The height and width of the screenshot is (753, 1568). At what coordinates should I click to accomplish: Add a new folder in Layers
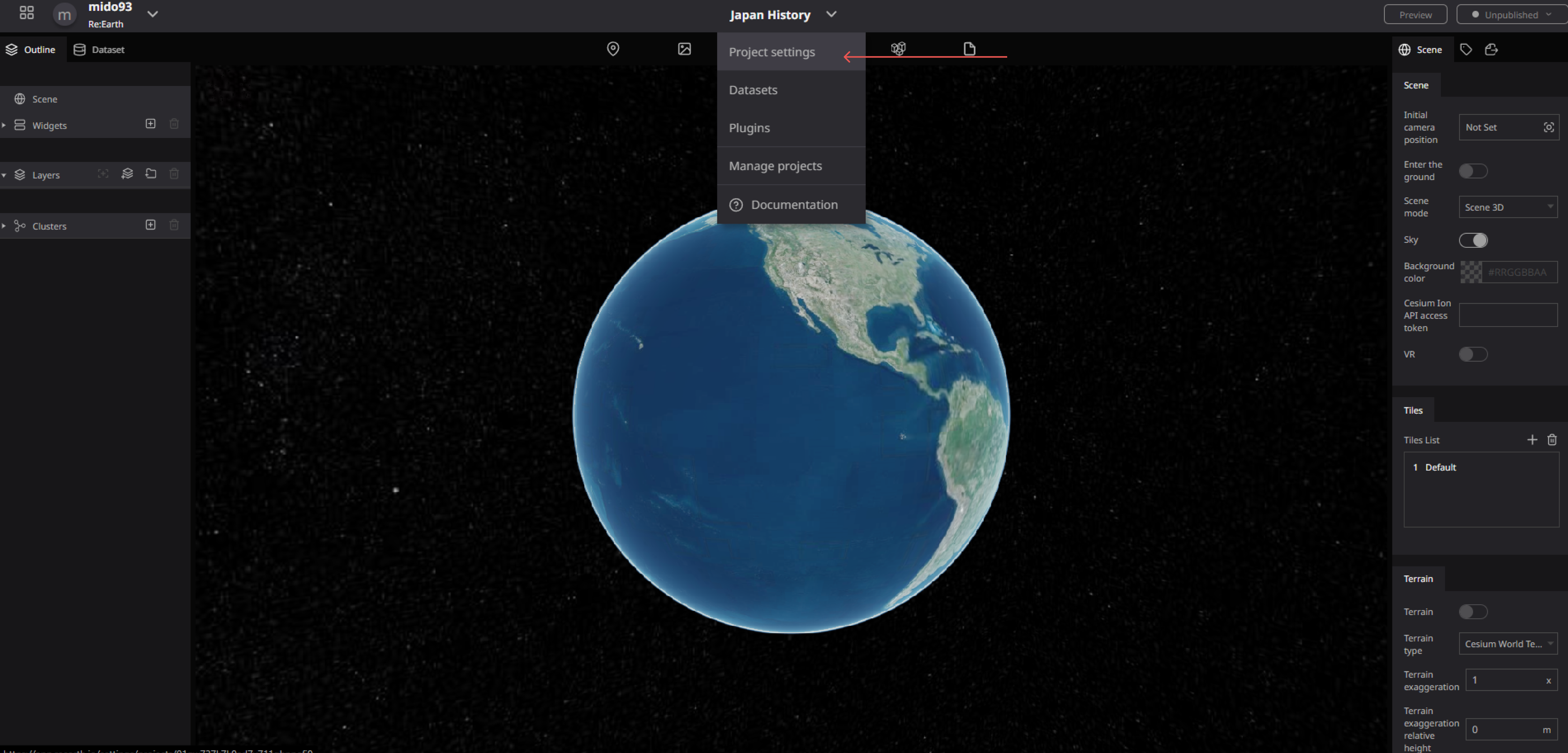click(x=150, y=174)
